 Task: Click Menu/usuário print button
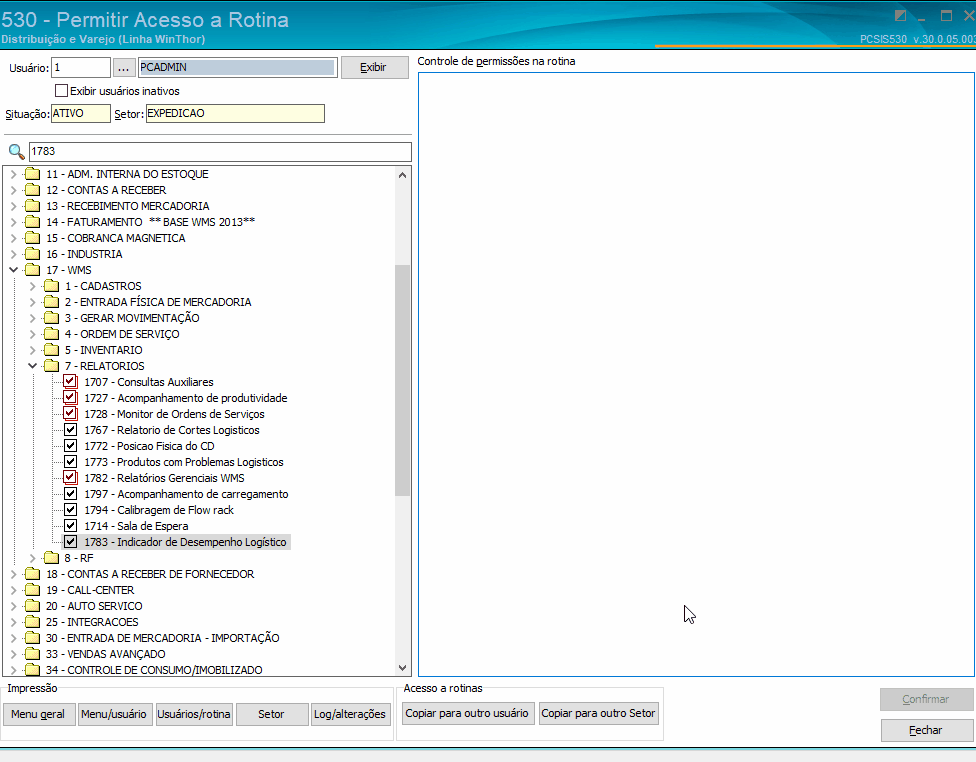(x=114, y=714)
